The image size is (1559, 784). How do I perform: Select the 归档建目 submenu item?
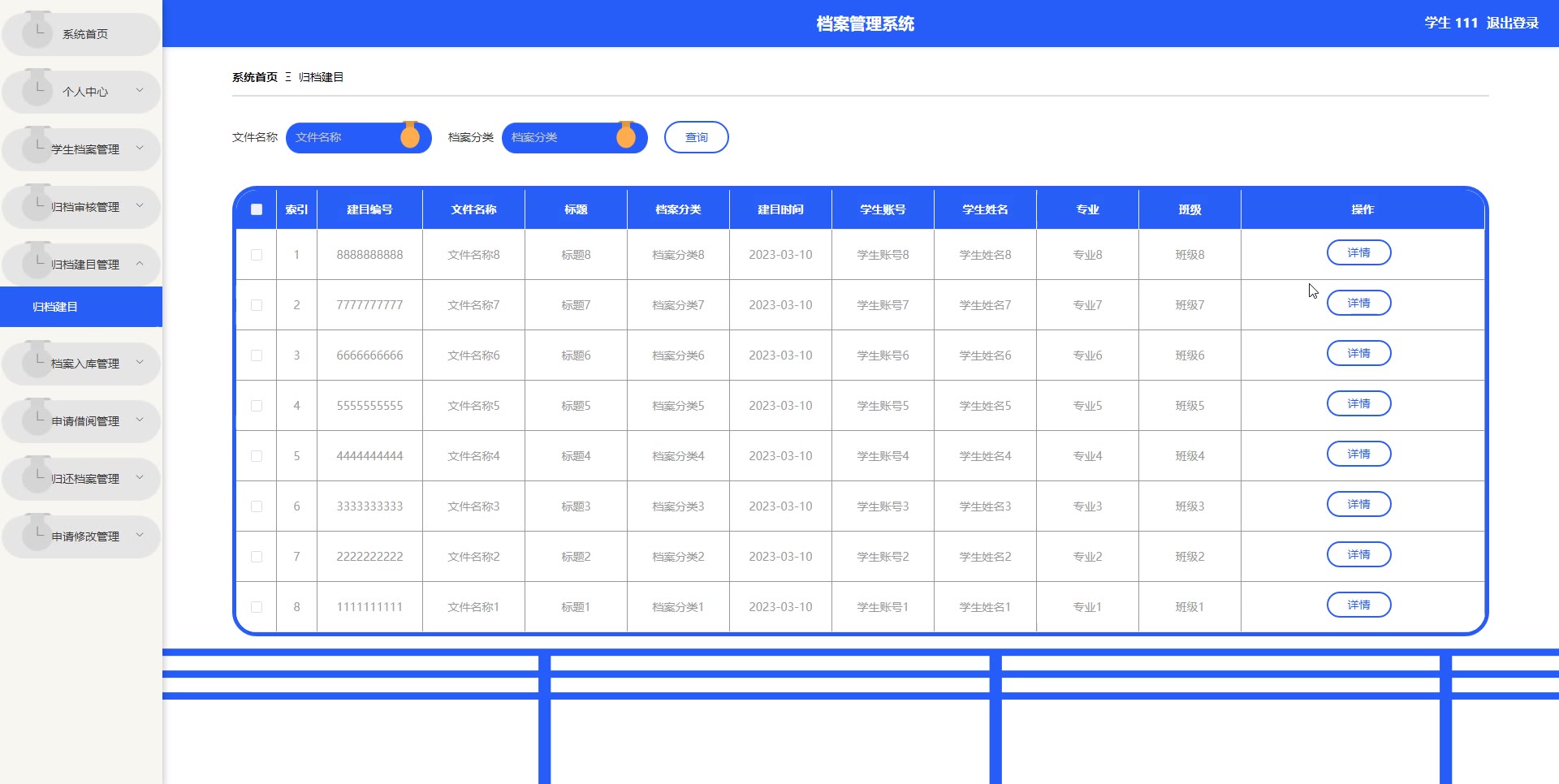(x=81, y=307)
